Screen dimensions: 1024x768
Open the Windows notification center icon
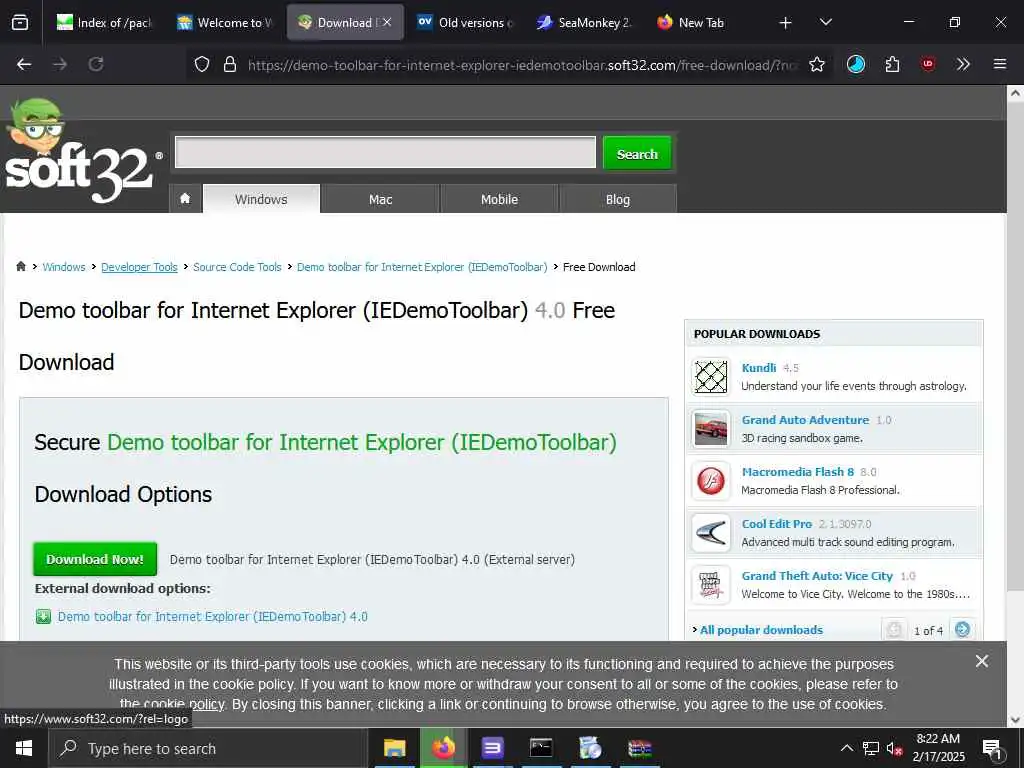[x=991, y=749]
